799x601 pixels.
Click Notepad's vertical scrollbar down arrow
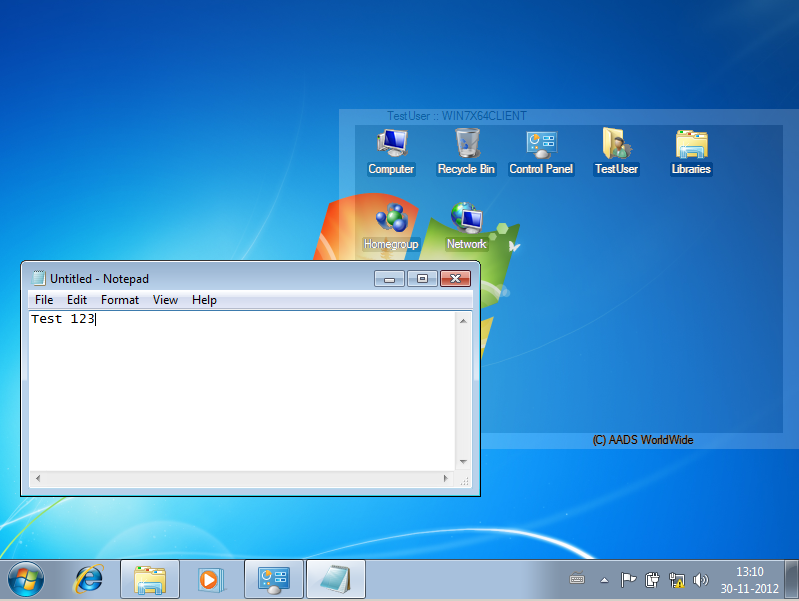click(463, 461)
